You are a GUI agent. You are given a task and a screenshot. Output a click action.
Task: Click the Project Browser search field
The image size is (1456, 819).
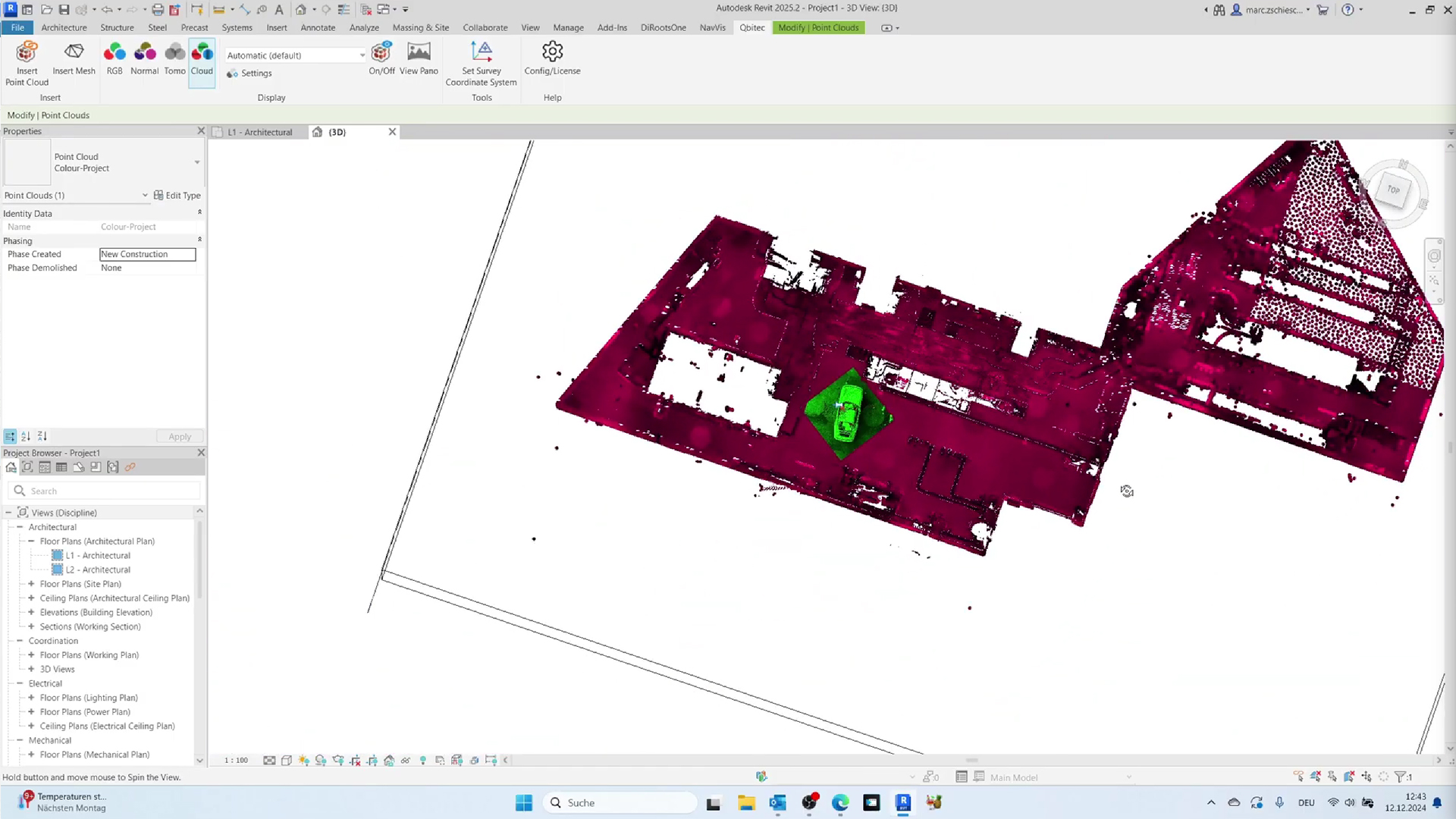(105, 491)
